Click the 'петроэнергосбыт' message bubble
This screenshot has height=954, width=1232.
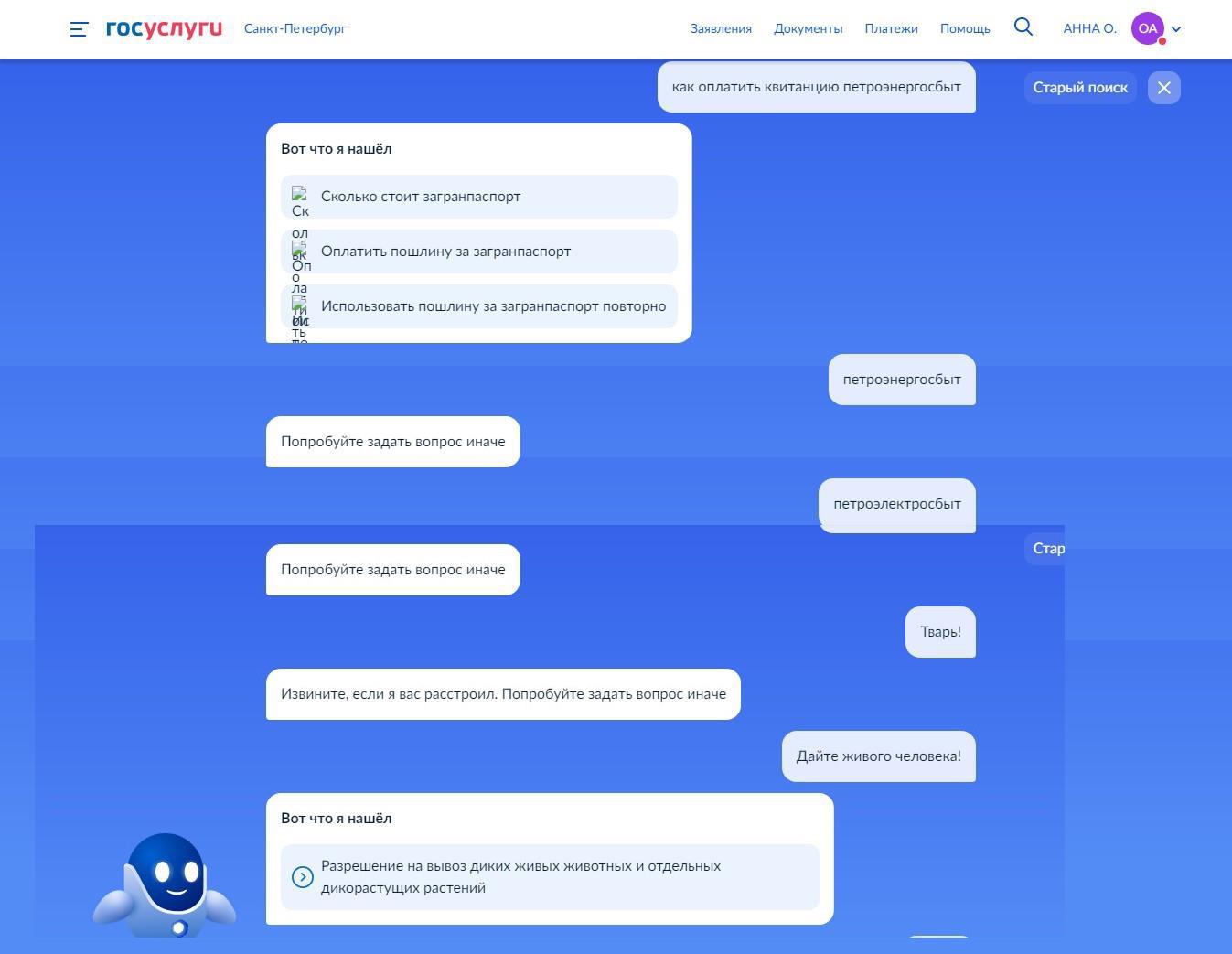[902, 380]
